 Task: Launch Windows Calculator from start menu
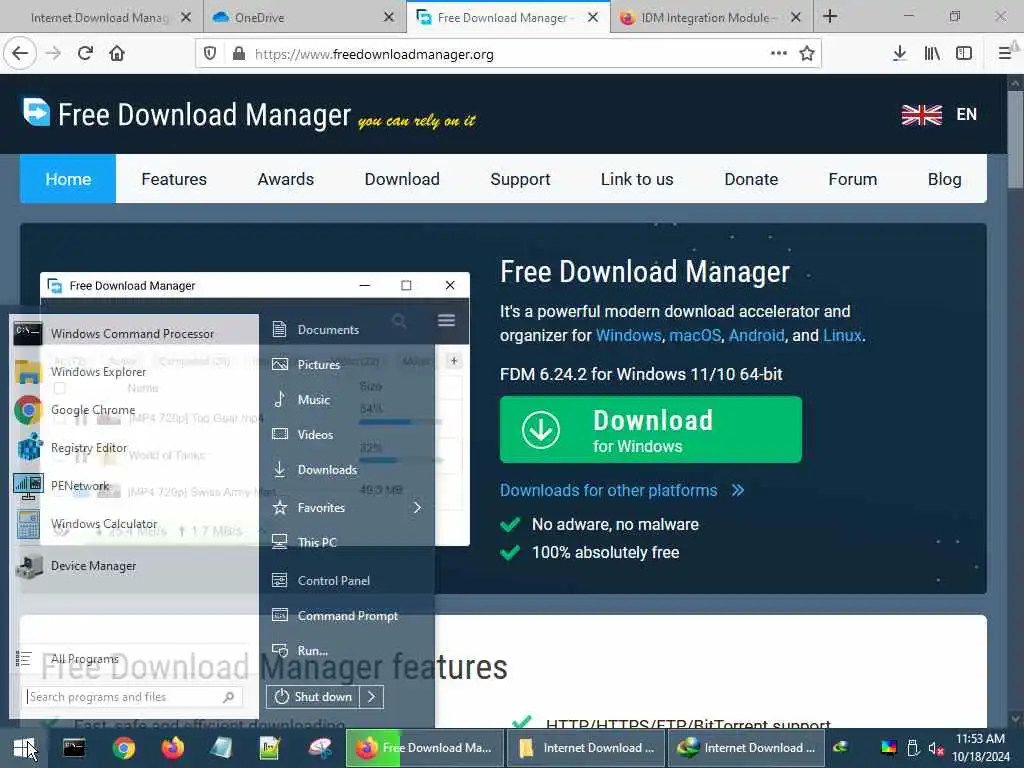(x=134, y=524)
